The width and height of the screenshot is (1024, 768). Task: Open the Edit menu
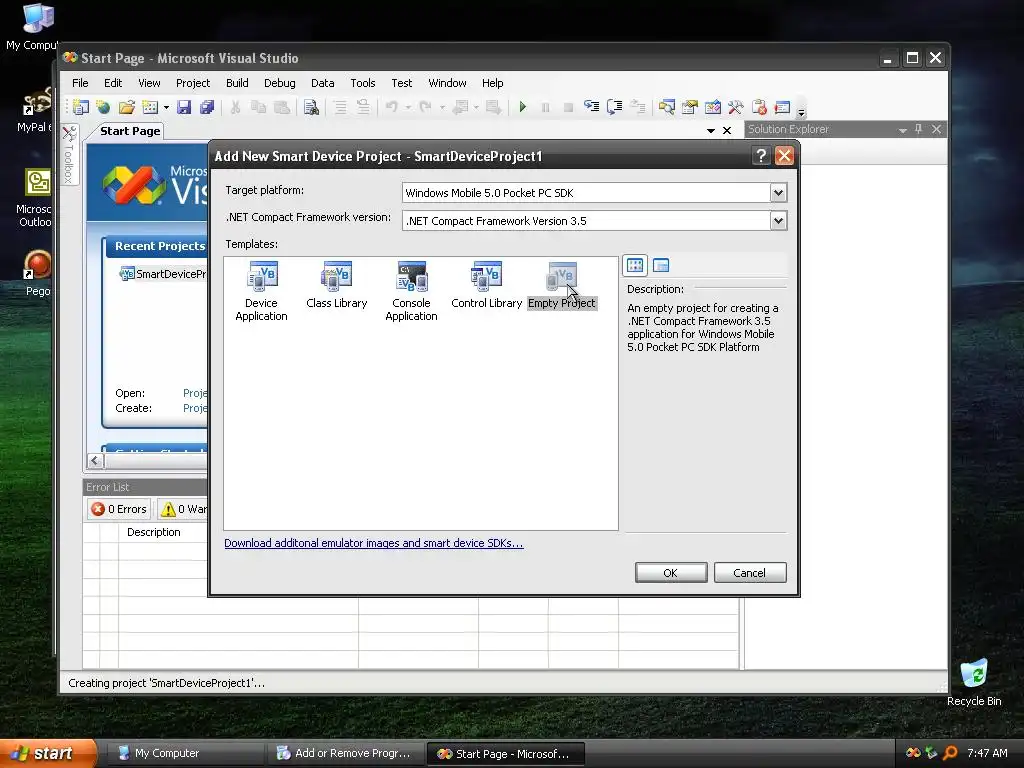click(113, 83)
